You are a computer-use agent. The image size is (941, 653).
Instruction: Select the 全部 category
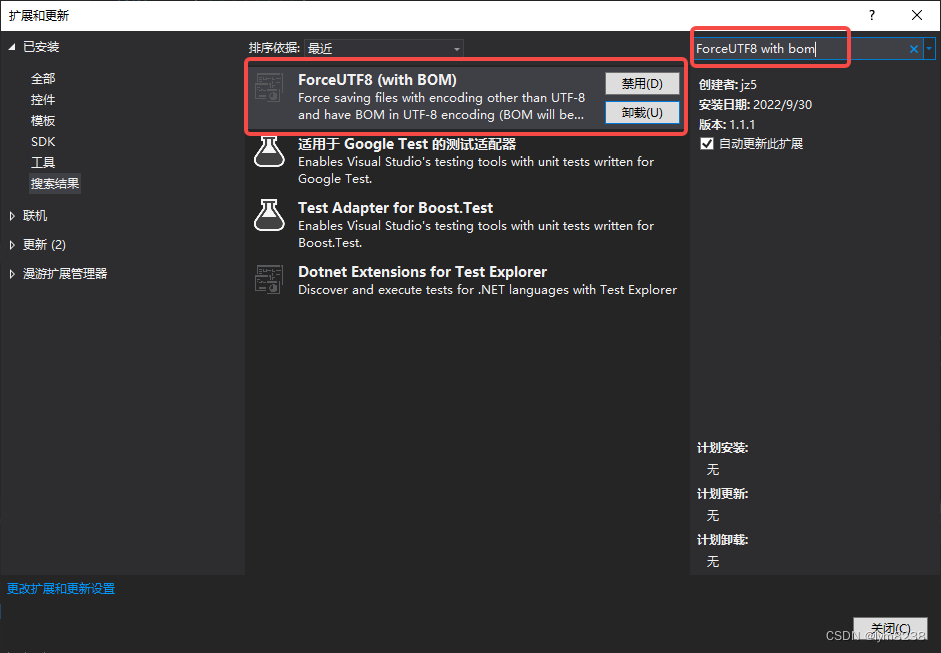[43, 79]
